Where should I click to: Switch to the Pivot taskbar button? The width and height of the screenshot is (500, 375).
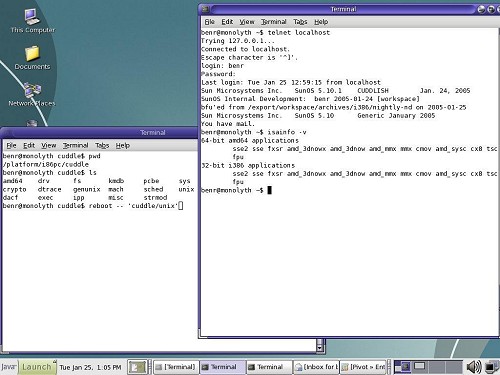coord(363,367)
